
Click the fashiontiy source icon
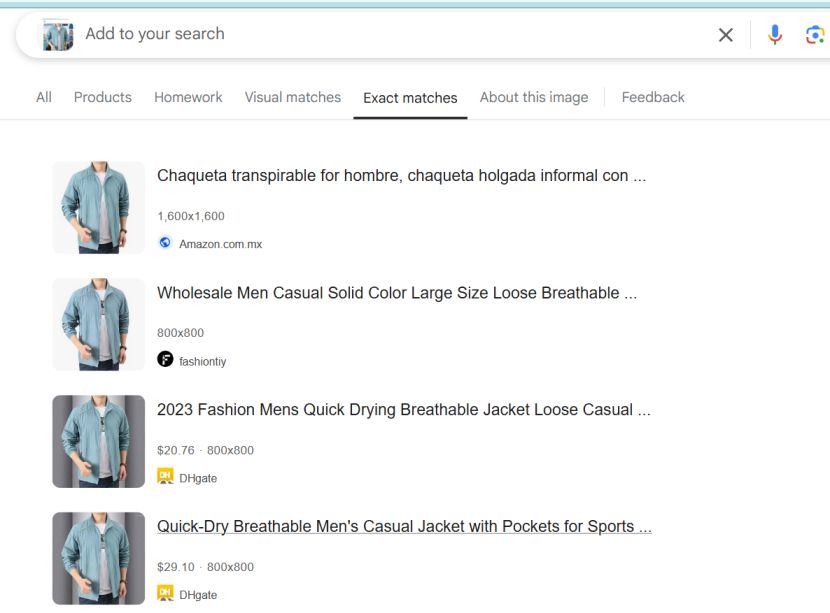coord(164,359)
